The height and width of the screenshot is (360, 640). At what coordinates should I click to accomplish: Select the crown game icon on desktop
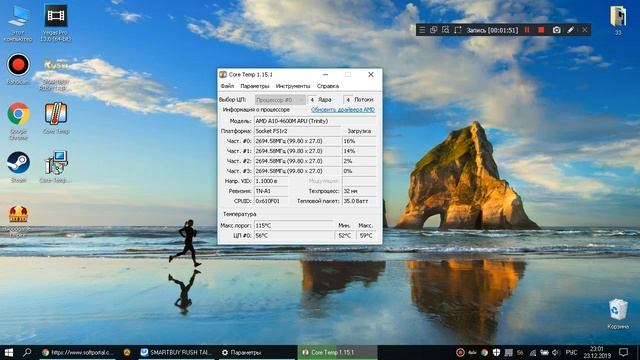[x=18, y=220]
